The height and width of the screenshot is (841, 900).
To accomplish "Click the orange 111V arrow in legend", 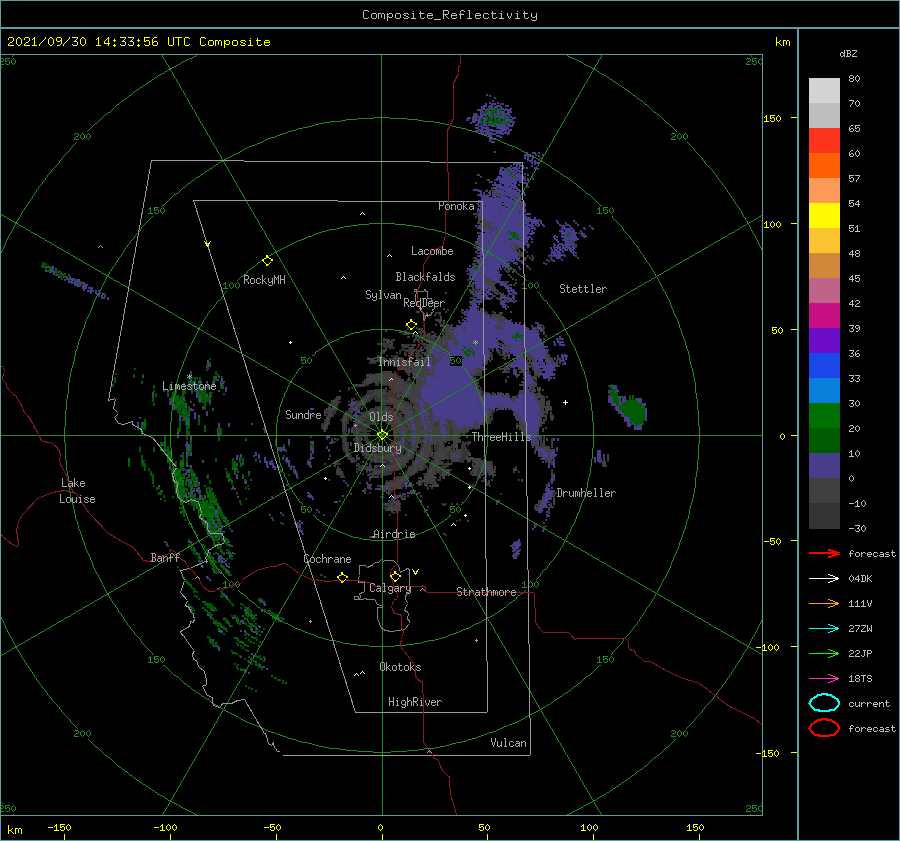I will tap(824, 603).
